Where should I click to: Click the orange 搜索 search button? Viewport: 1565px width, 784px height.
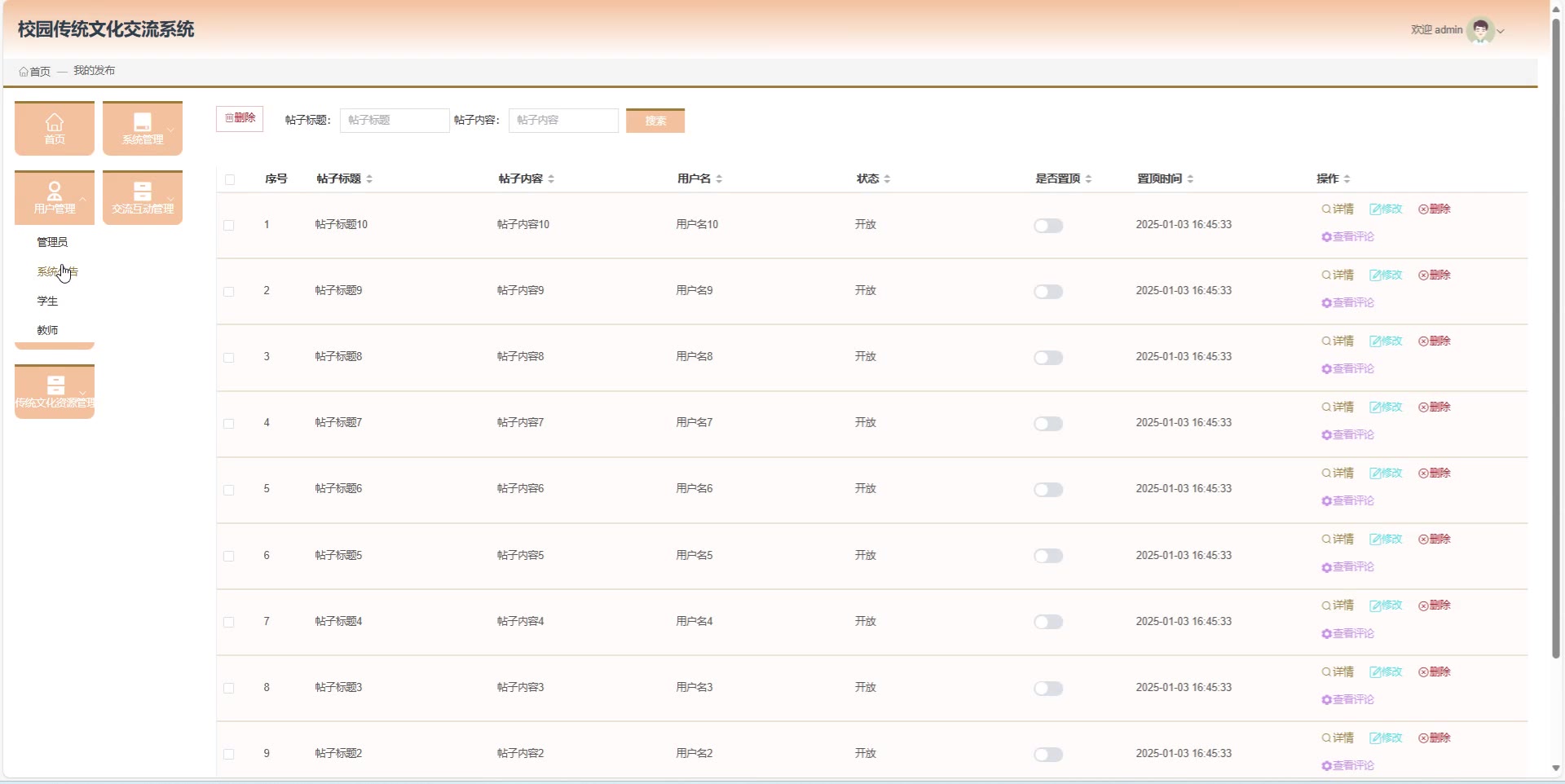pos(655,121)
